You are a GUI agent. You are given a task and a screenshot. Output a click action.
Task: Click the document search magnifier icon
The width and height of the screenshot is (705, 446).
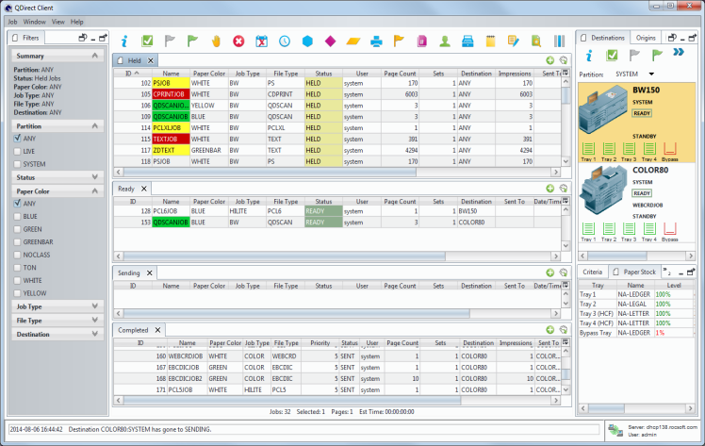point(536,41)
